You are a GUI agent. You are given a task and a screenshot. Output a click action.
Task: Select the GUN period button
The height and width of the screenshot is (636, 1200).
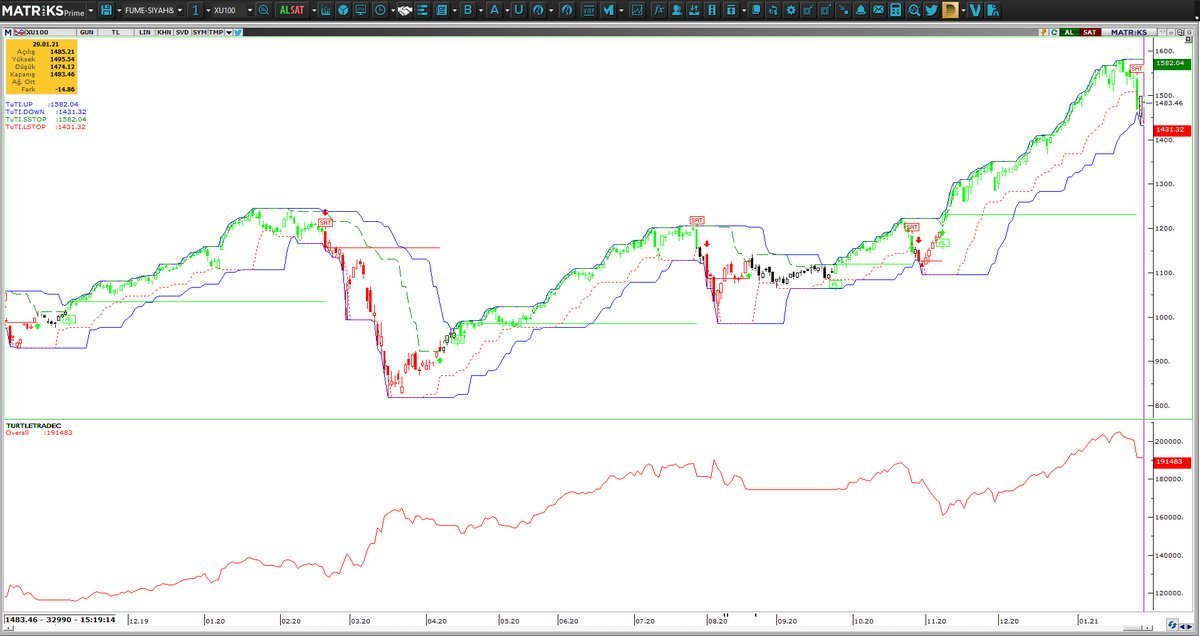pos(87,32)
